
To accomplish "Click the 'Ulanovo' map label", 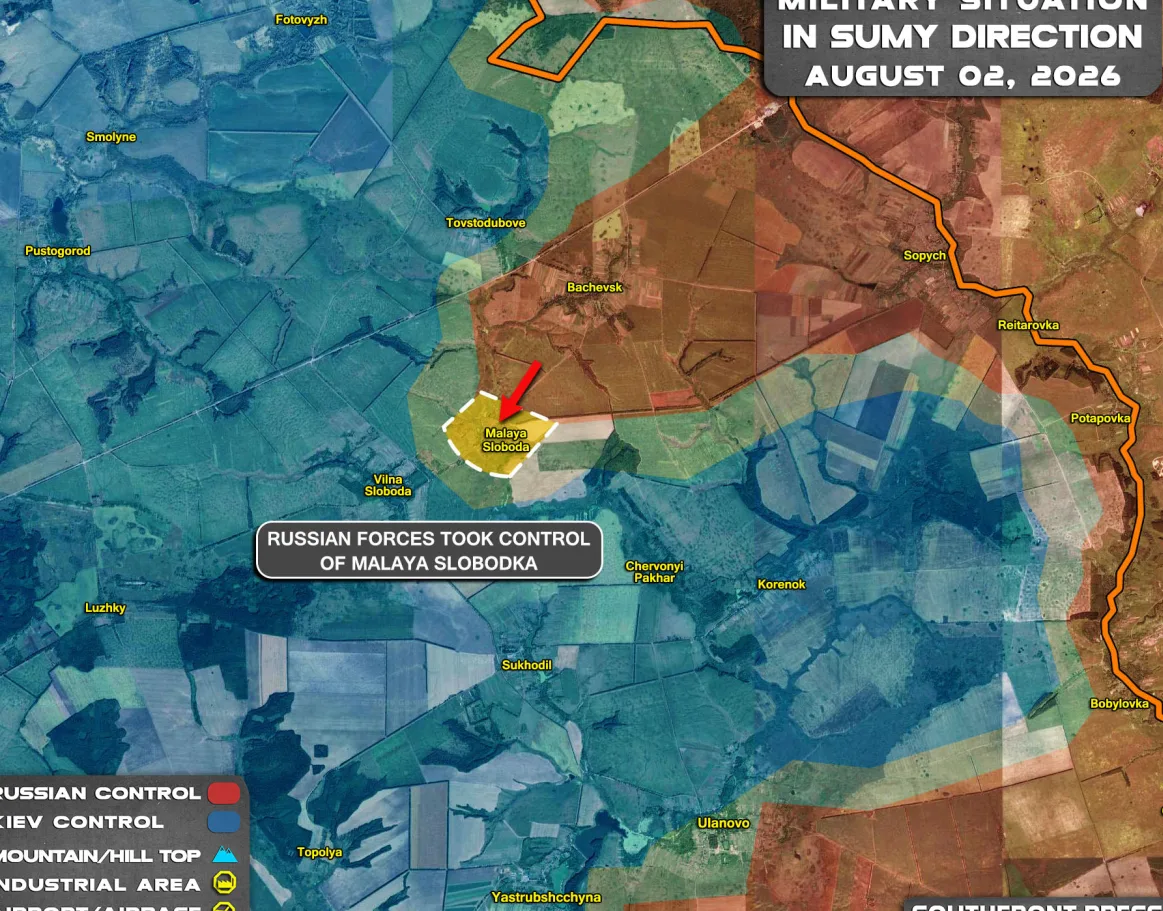I will pos(723,823).
